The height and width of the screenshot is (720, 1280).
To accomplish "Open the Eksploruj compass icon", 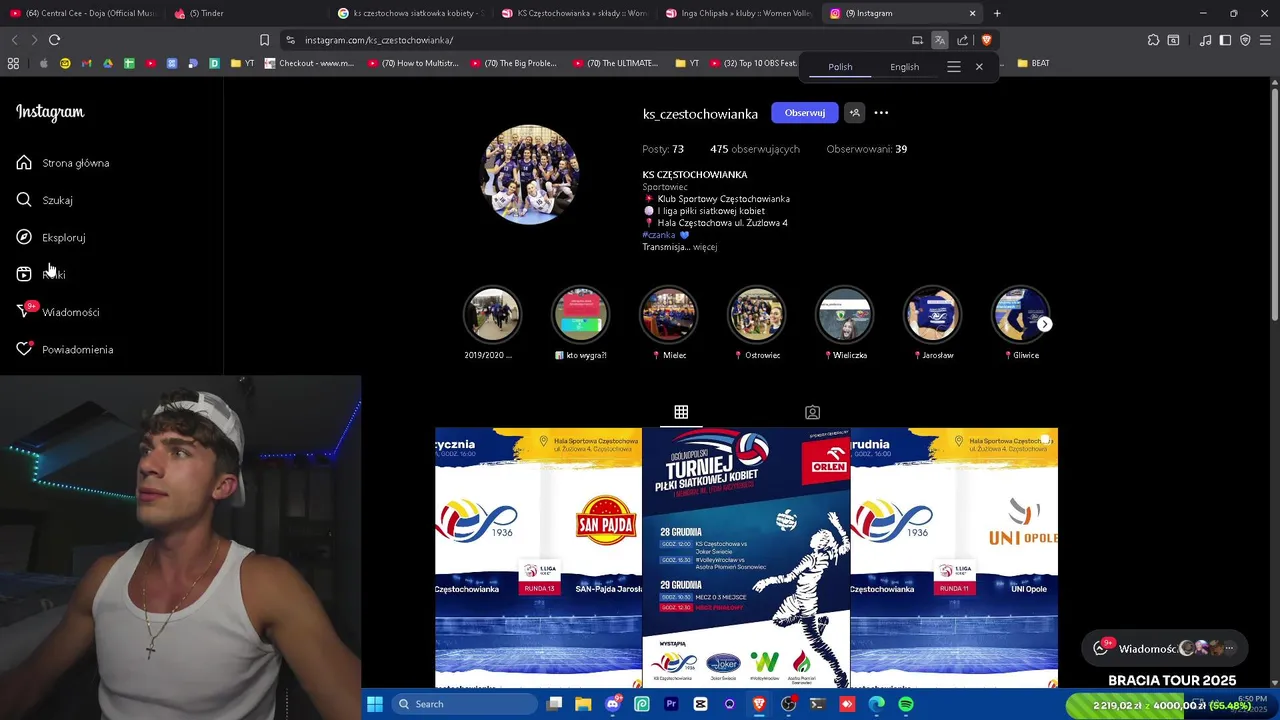I will click(x=24, y=237).
